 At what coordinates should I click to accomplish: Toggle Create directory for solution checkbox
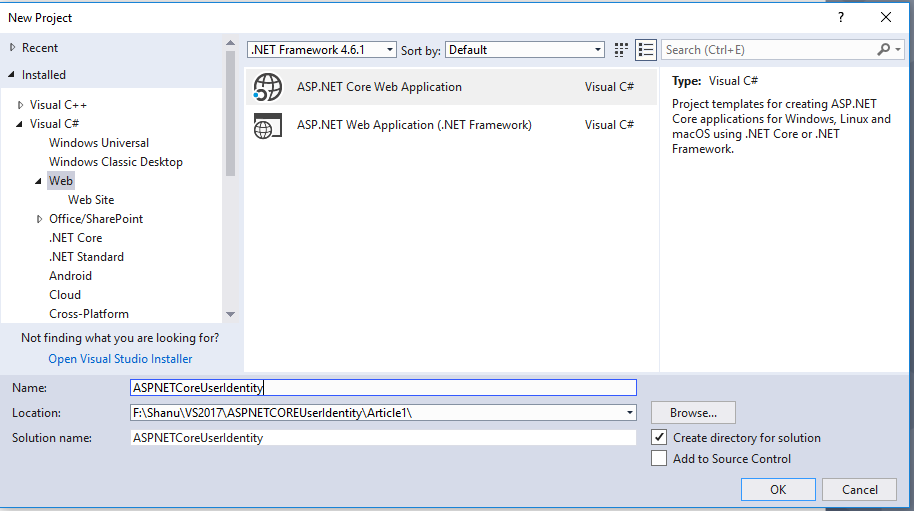(x=659, y=437)
